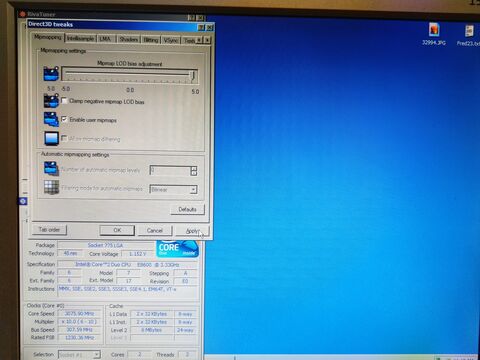The height and width of the screenshot is (360, 480).
Task: Toggle the mipmap dithering checkbox
Action: 64,138
